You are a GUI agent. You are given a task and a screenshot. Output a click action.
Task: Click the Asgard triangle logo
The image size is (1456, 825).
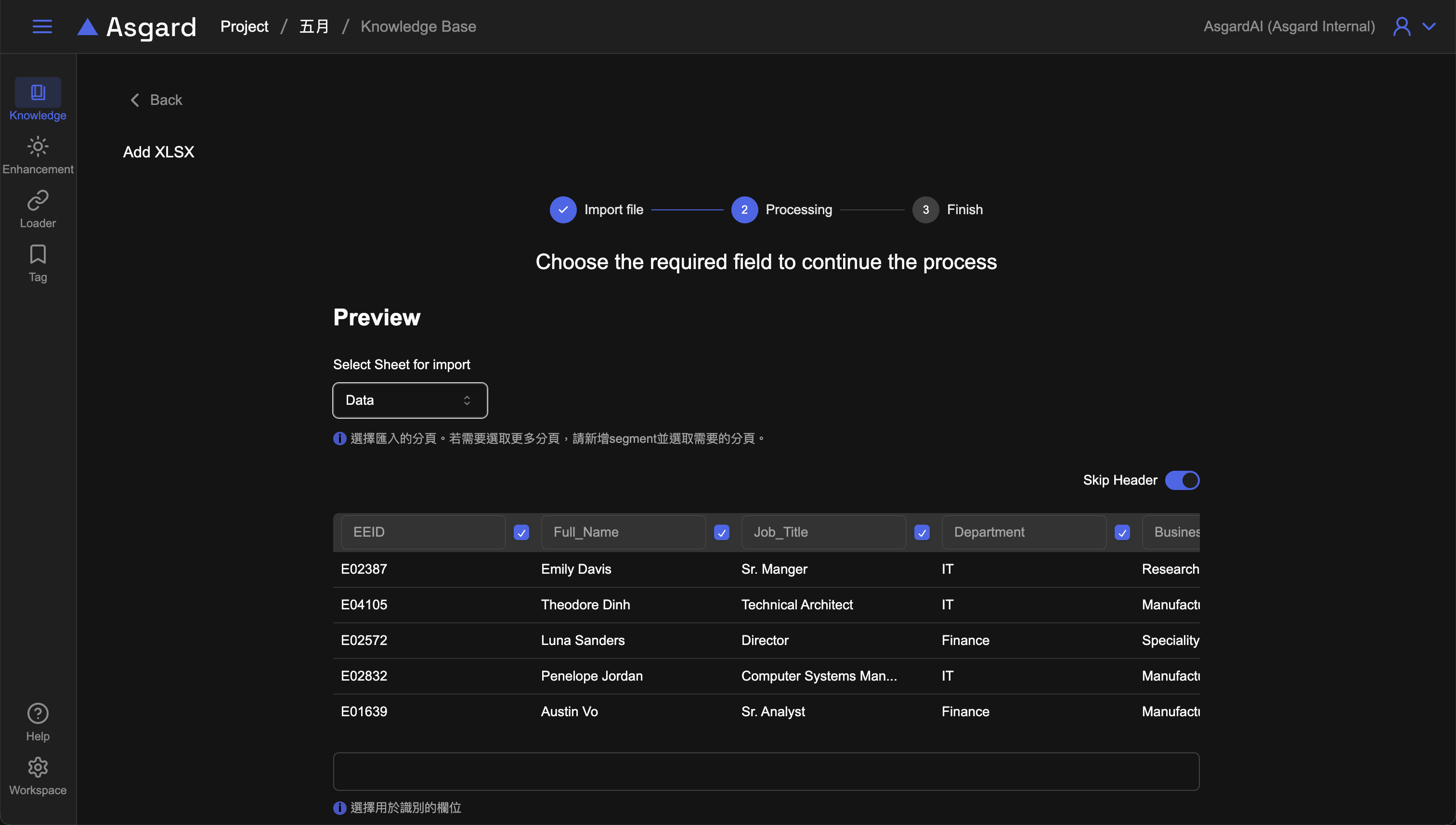[87, 26]
